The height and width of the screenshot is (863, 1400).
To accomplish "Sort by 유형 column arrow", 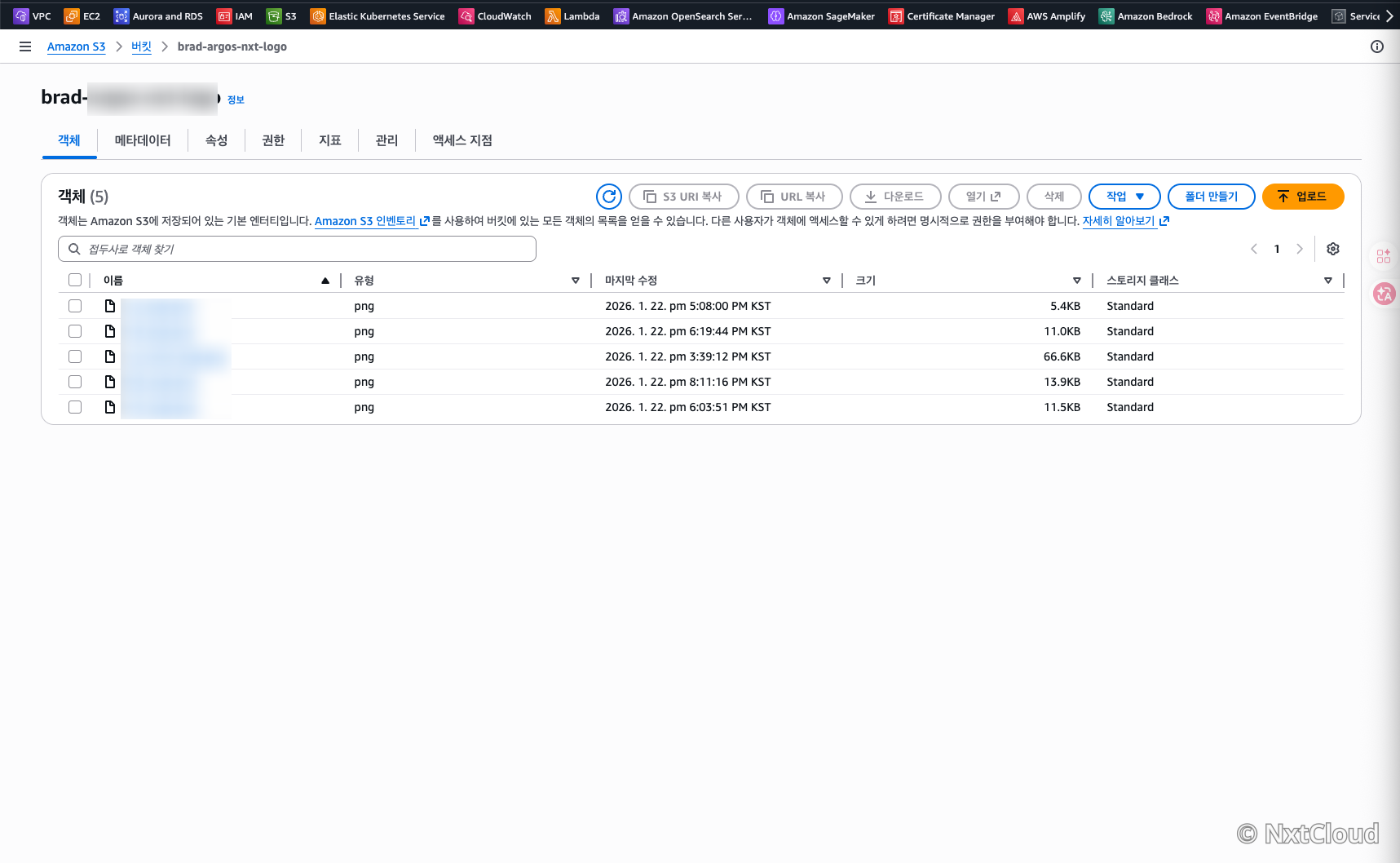I will (576, 281).
